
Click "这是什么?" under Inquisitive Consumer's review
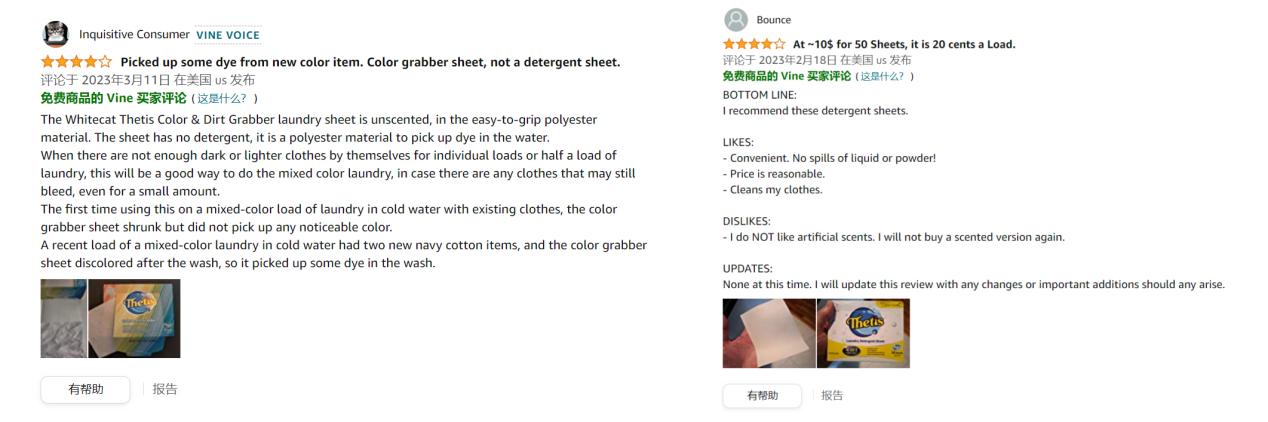226,98
